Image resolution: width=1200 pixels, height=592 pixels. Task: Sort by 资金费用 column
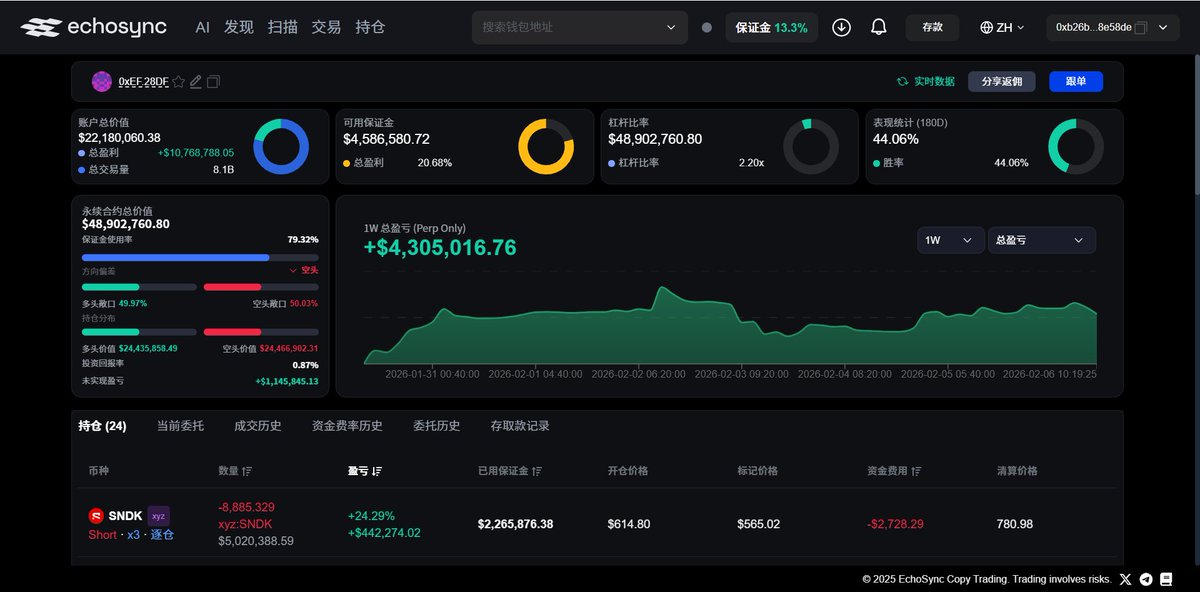click(x=916, y=471)
